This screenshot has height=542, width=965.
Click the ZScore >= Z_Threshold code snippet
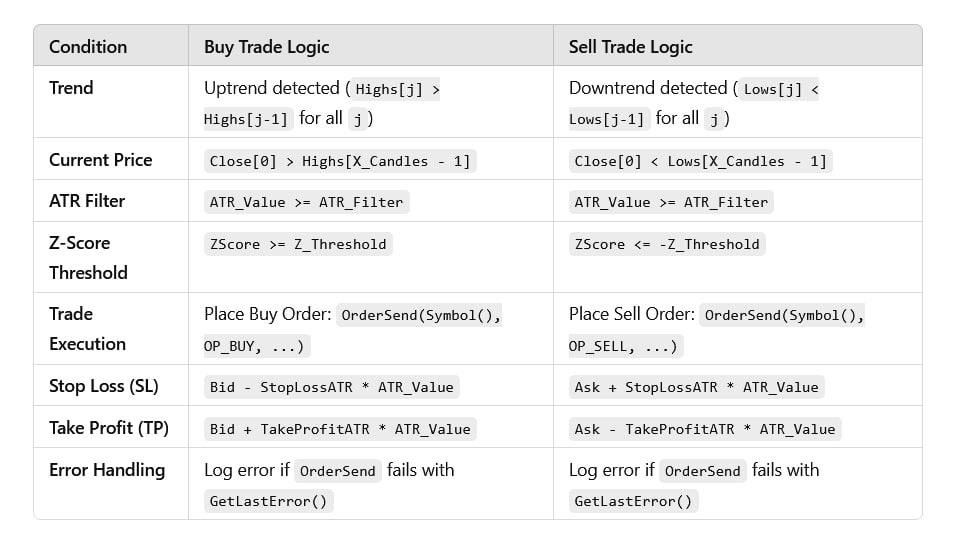[298, 244]
